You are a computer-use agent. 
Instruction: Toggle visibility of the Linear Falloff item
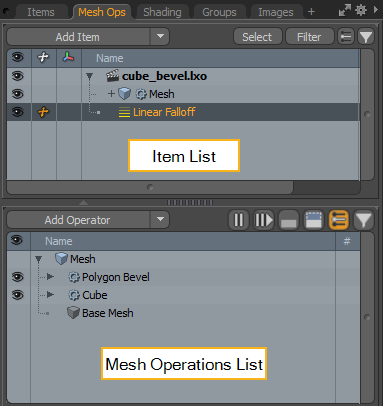(x=18, y=112)
